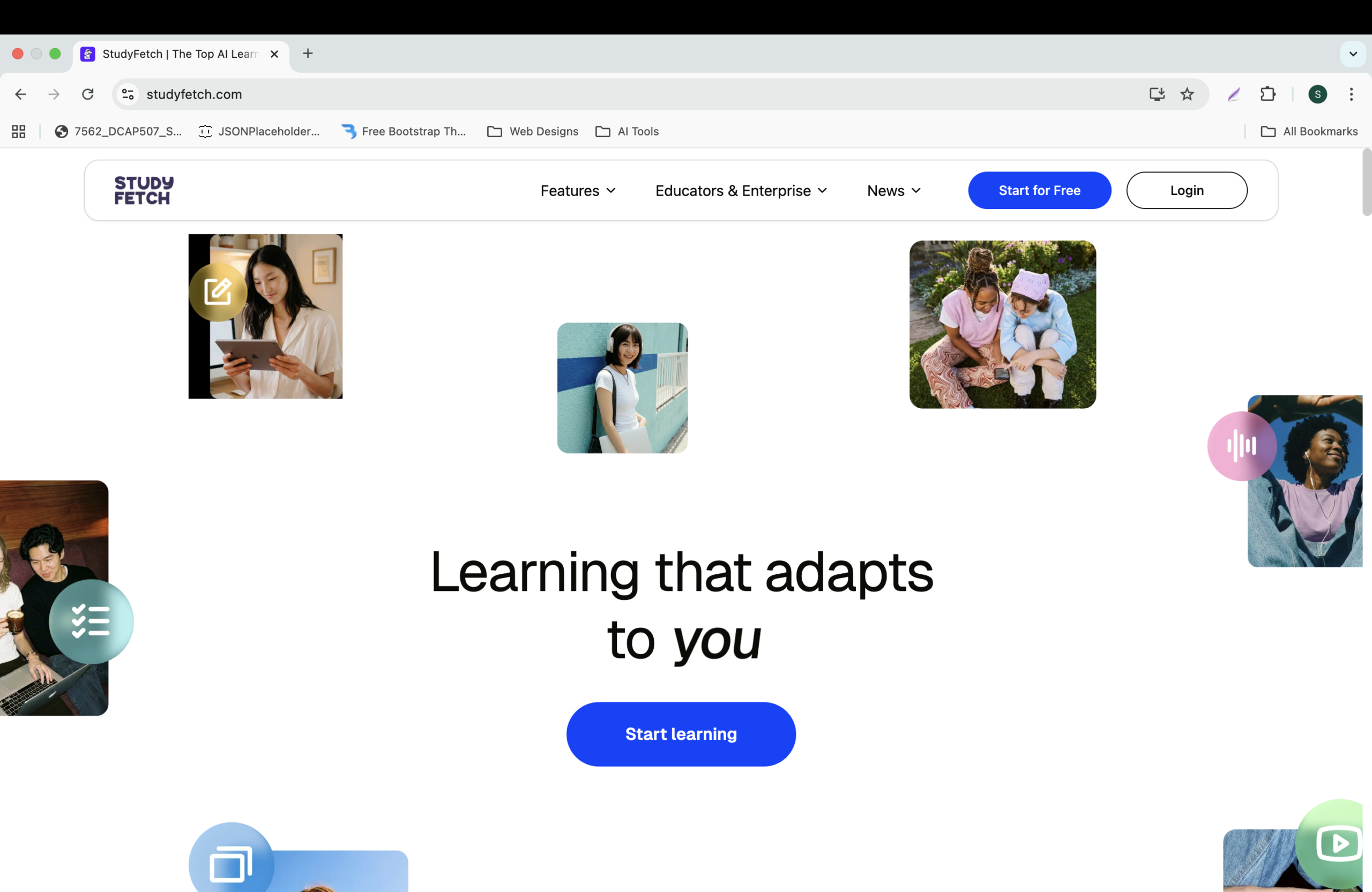Open site information icon beside URL
Screen dimensions: 1372x892
128,94
